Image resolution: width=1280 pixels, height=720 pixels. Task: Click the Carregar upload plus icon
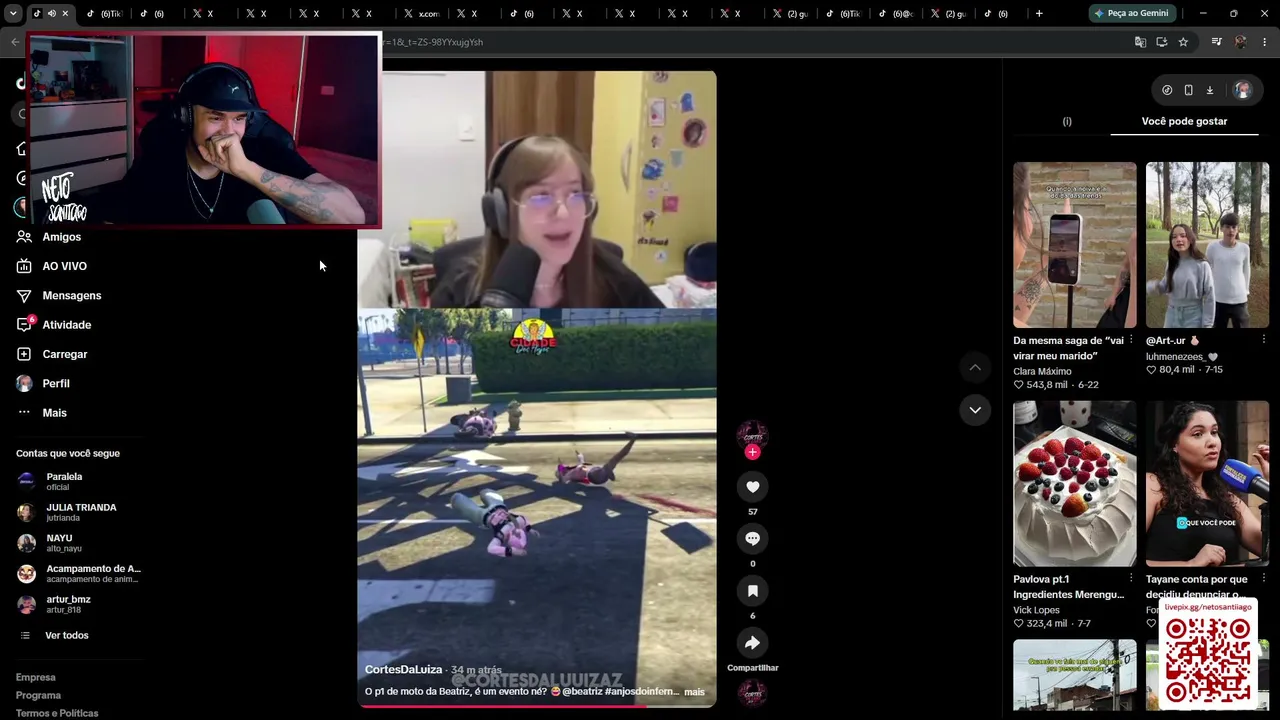pos(24,354)
